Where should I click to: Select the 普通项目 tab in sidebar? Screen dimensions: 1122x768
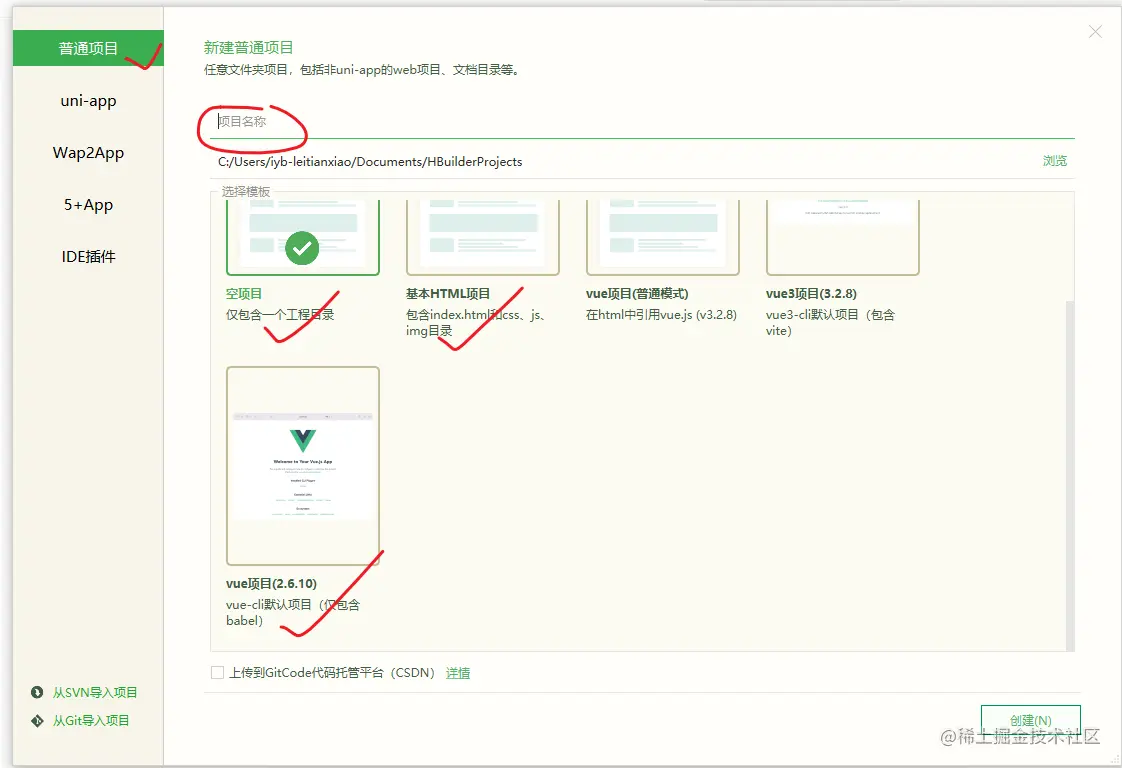point(88,49)
